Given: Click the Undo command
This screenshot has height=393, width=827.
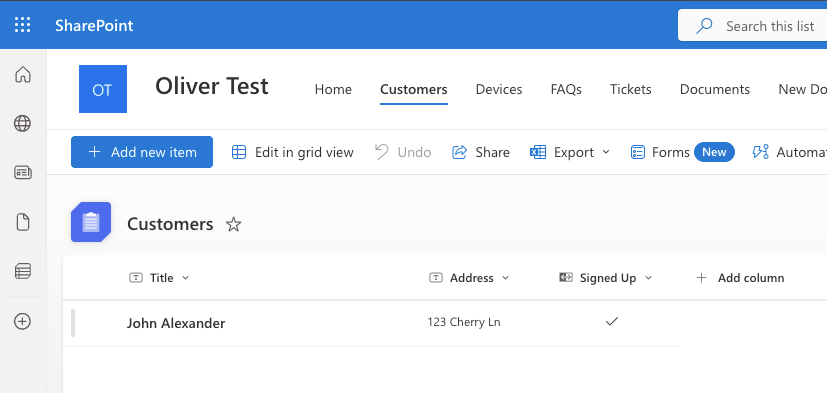Looking at the screenshot, I should point(403,152).
